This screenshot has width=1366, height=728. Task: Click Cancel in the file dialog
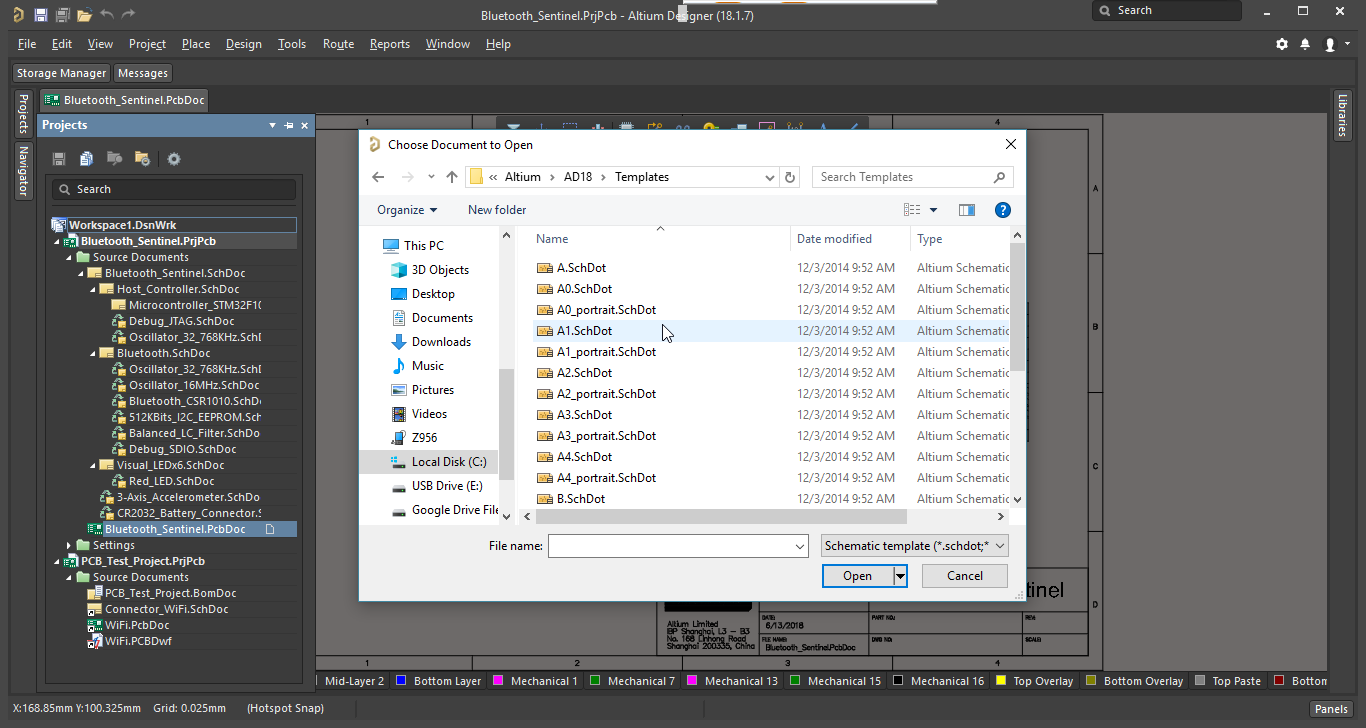click(x=965, y=576)
